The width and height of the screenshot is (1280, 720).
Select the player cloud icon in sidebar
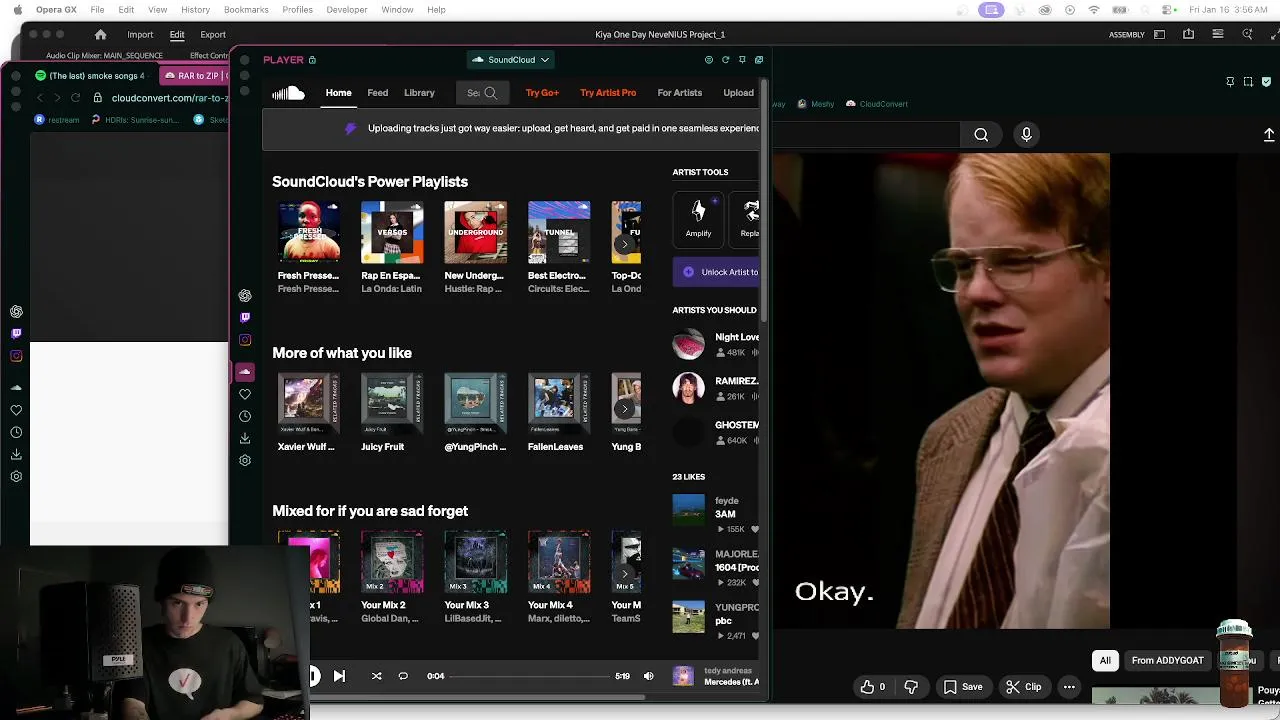245,372
